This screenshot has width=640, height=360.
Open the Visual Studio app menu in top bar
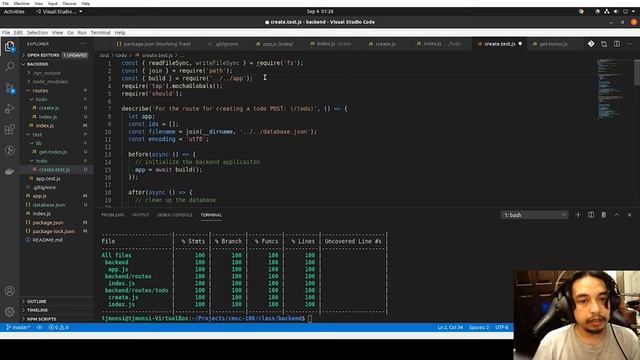click(x=59, y=11)
